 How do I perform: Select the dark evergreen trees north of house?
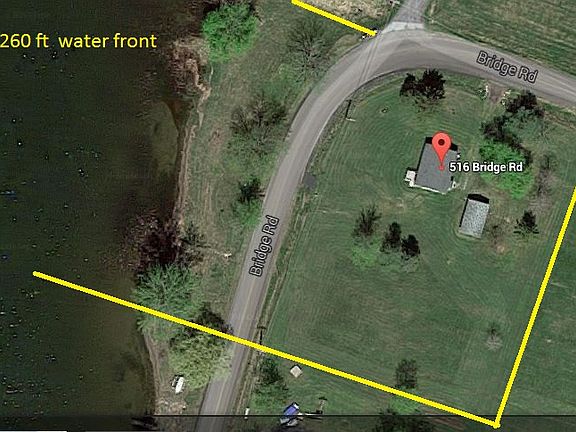423,85
